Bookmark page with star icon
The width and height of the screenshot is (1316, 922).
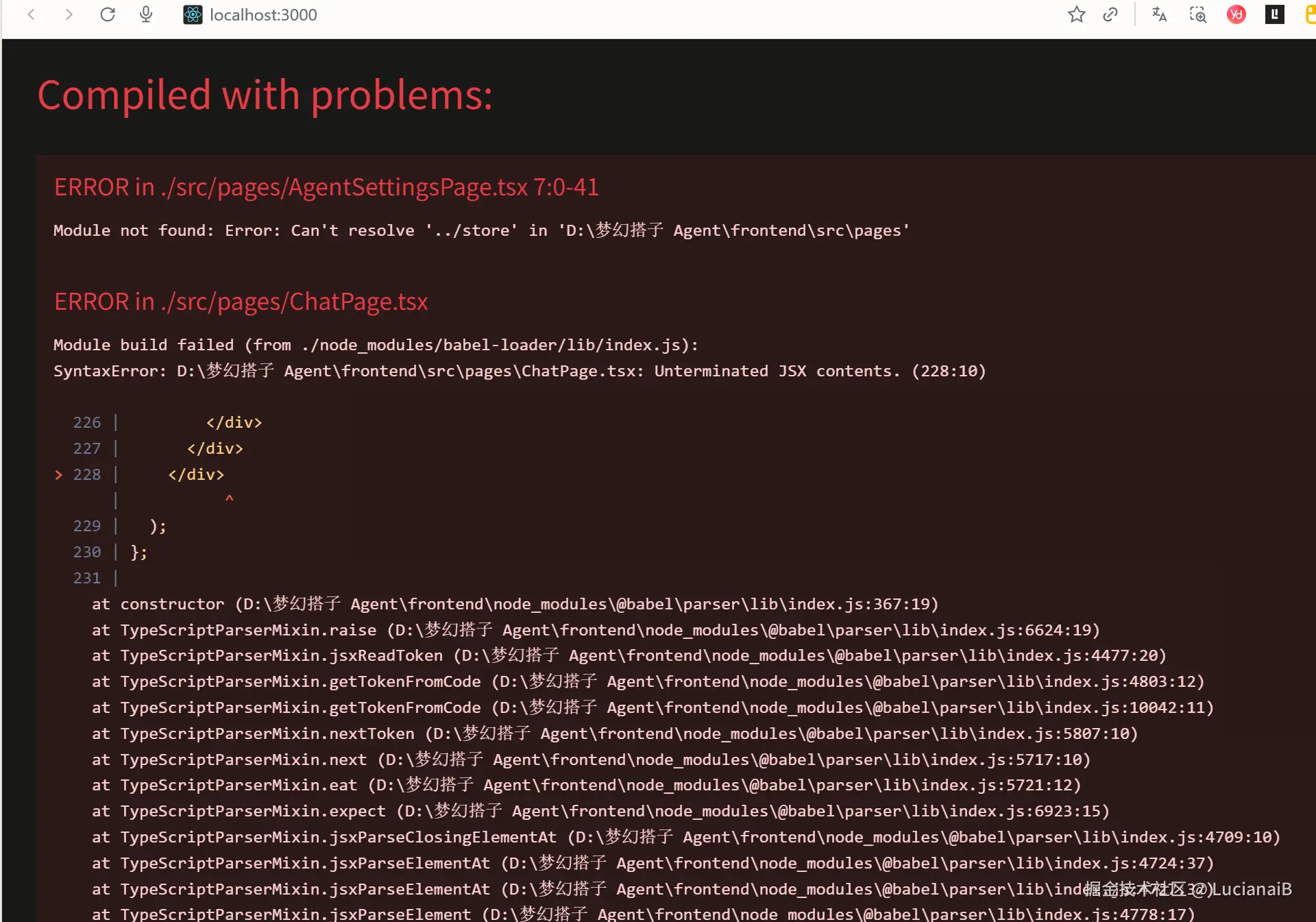point(1076,14)
